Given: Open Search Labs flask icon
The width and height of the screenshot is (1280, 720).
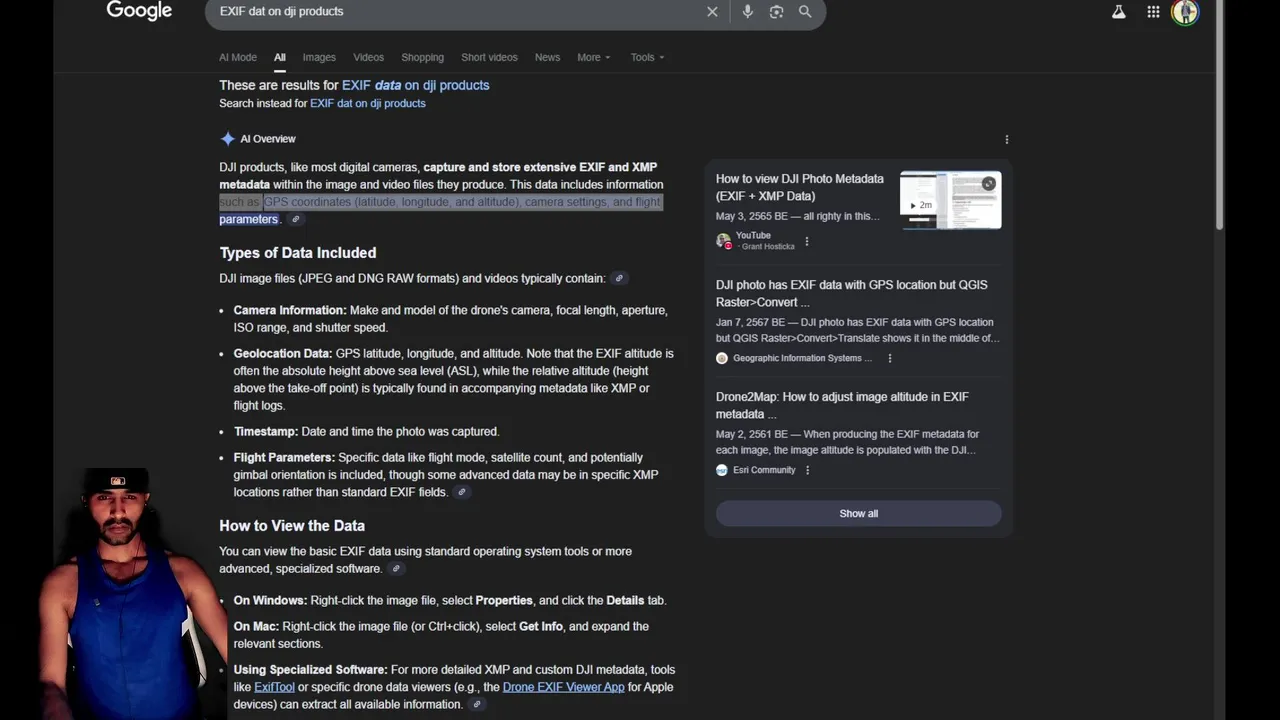Looking at the screenshot, I should tap(1118, 12).
